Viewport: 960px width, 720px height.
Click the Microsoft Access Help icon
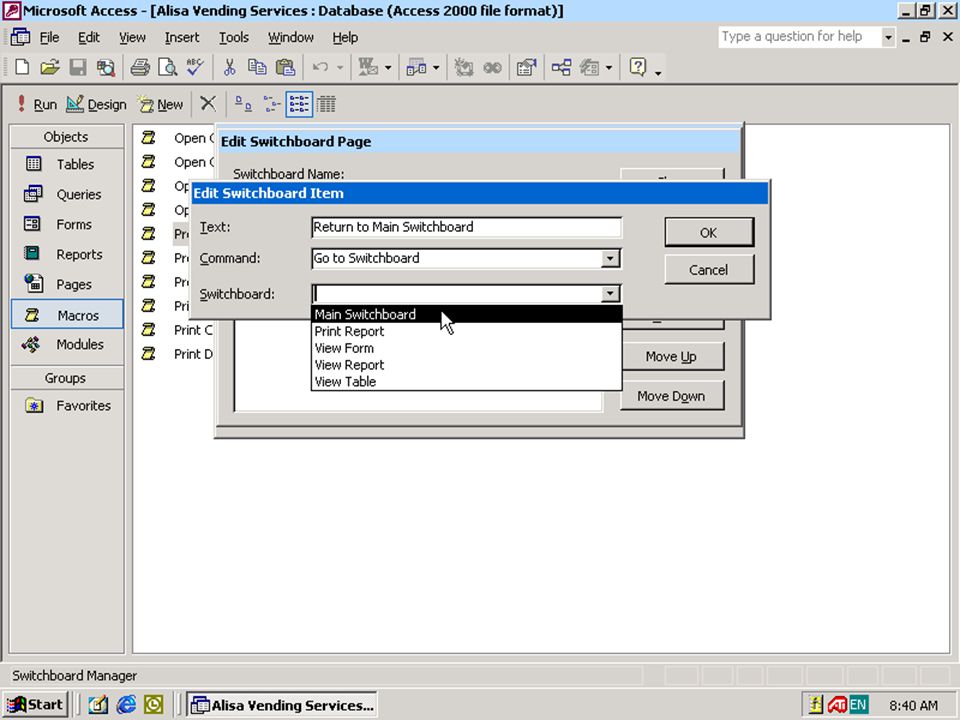(x=637, y=66)
